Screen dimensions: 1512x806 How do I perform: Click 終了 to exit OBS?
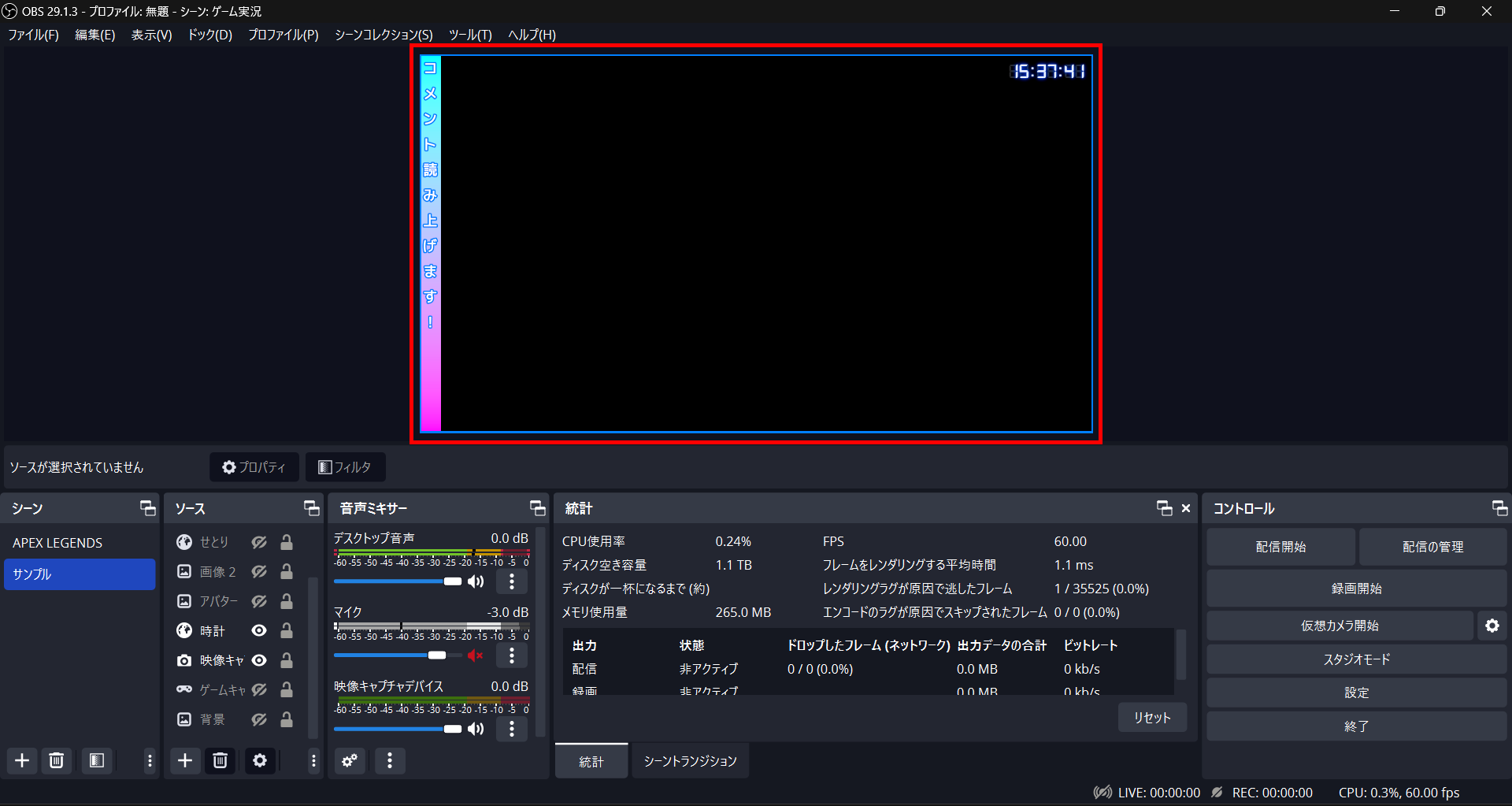tap(1356, 726)
